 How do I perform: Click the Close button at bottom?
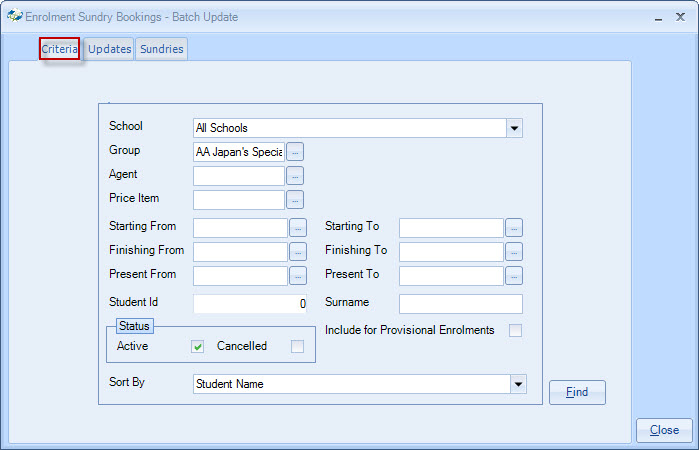[x=664, y=430]
